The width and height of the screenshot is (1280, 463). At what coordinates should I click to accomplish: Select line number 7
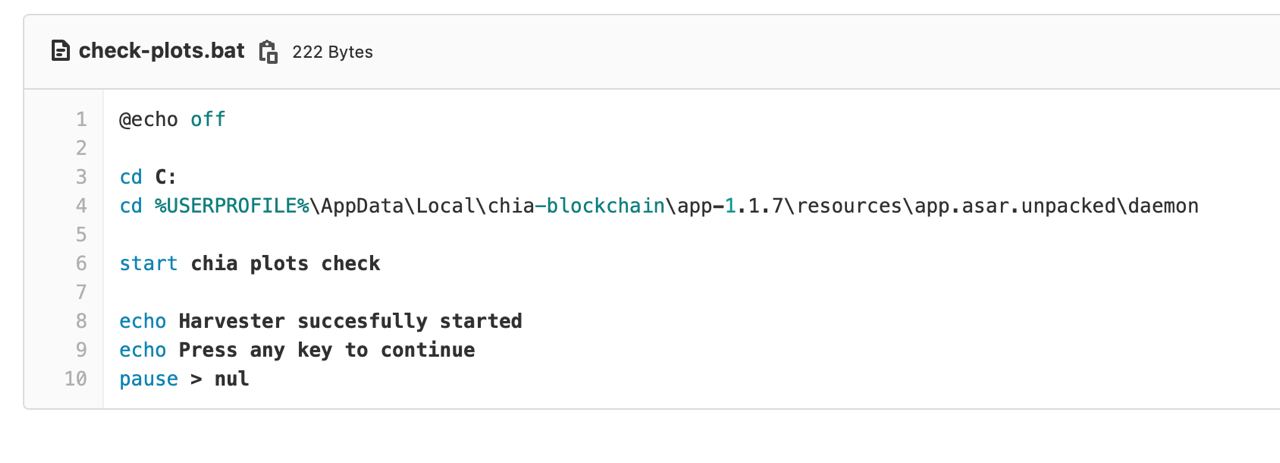pyautogui.click(x=81, y=293)
